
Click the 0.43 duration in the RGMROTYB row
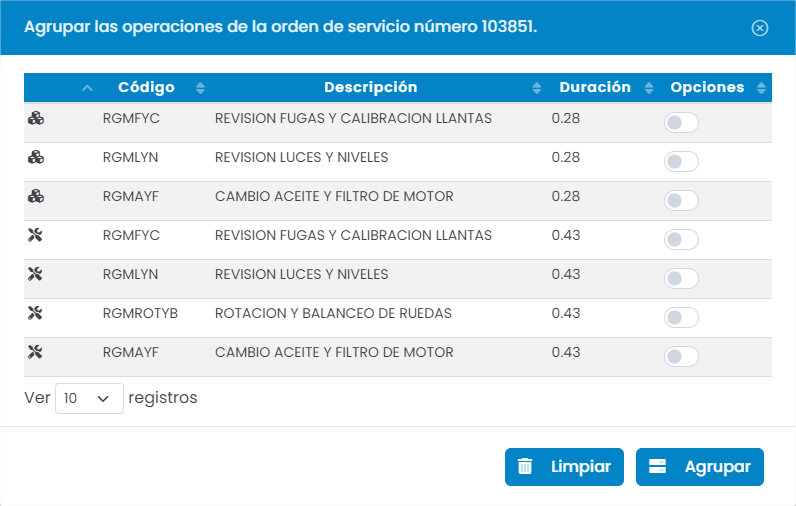pos(566,314)
